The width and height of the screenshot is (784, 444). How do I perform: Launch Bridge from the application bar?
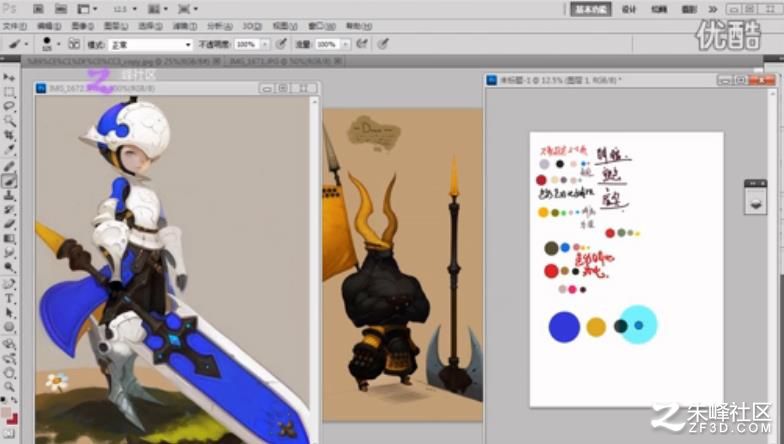(38, 9)
